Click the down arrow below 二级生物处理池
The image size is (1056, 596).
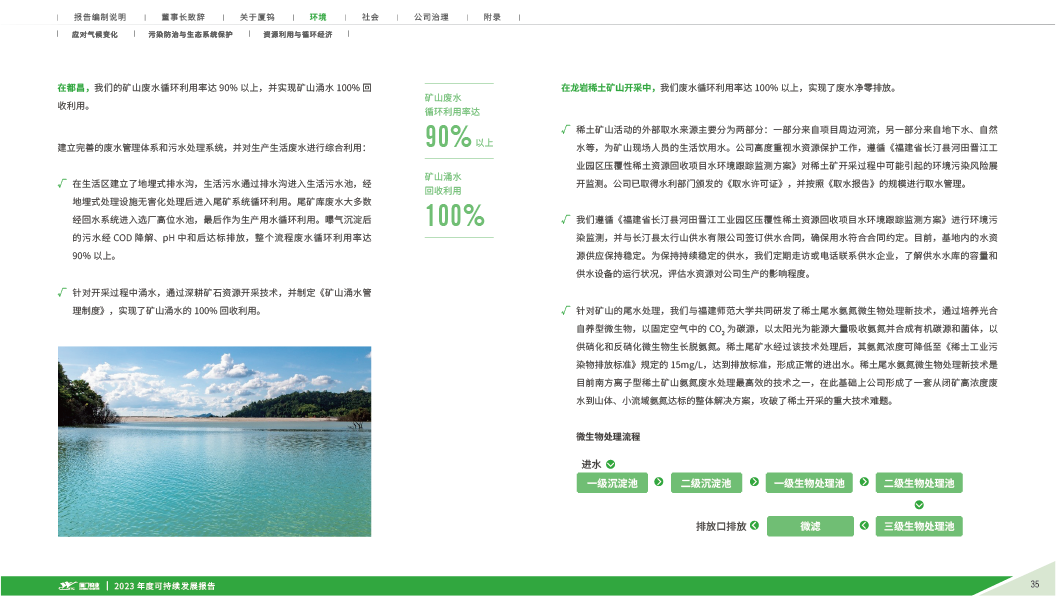point(919,504)
